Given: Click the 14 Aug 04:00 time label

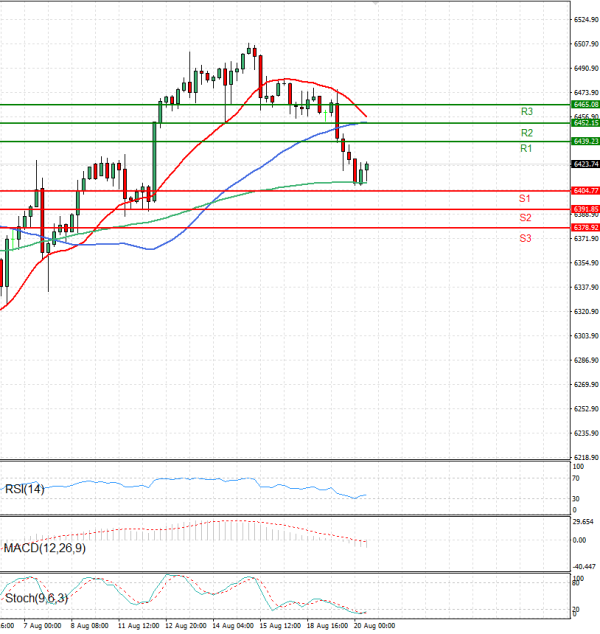Looking at the screenshot, I should (x=233, y=626).
